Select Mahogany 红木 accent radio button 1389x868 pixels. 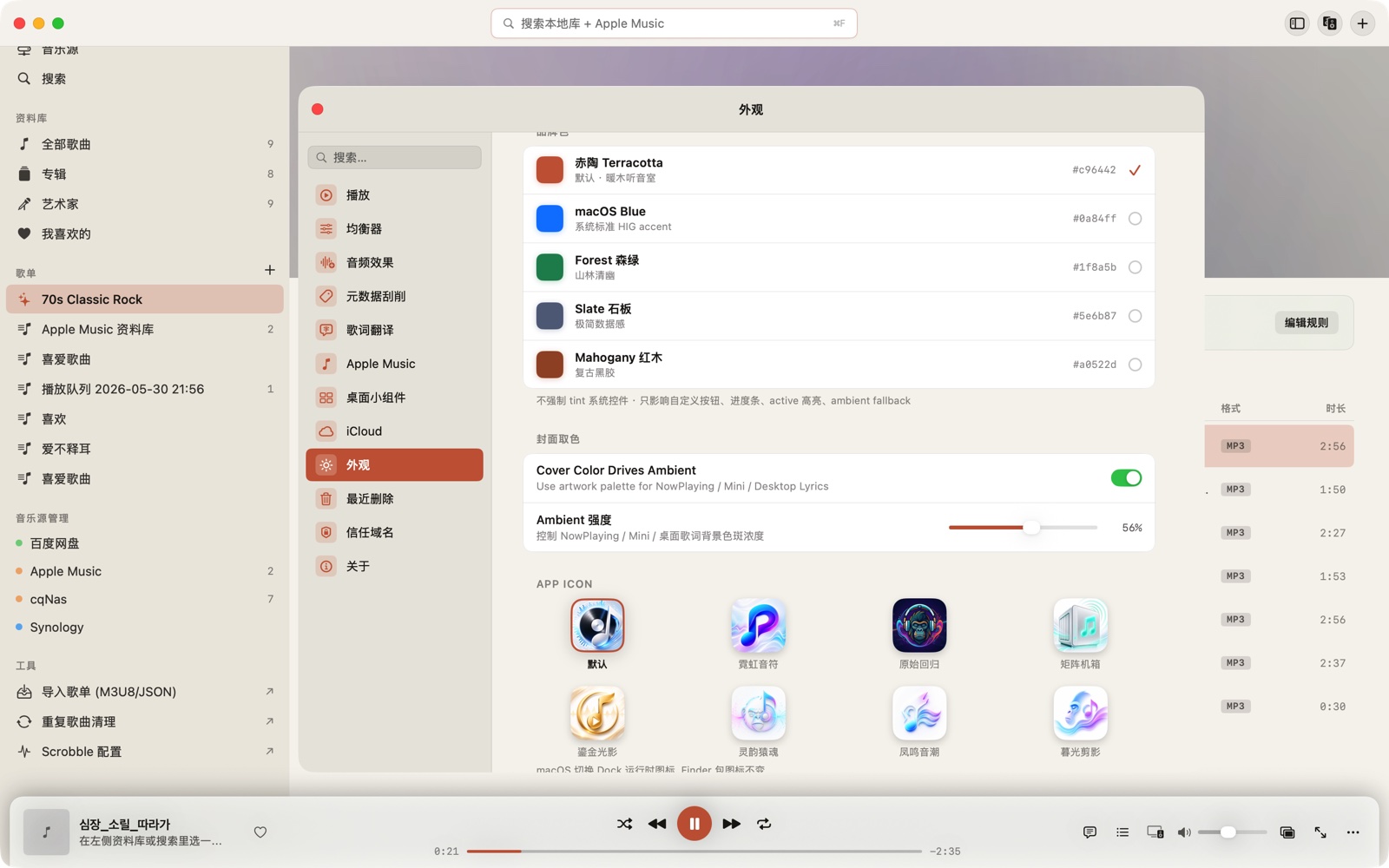pos(1135,365)
